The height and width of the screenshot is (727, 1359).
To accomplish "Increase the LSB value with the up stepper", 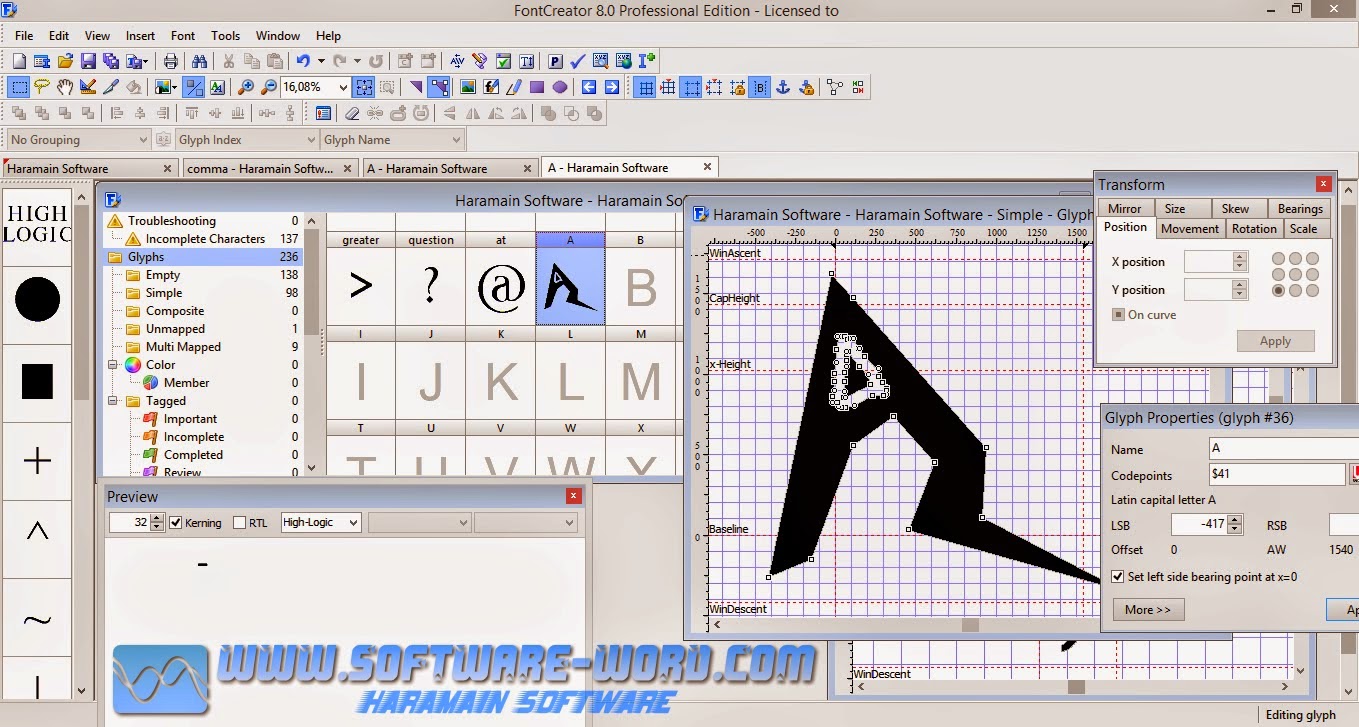I will coord(1233,520).
